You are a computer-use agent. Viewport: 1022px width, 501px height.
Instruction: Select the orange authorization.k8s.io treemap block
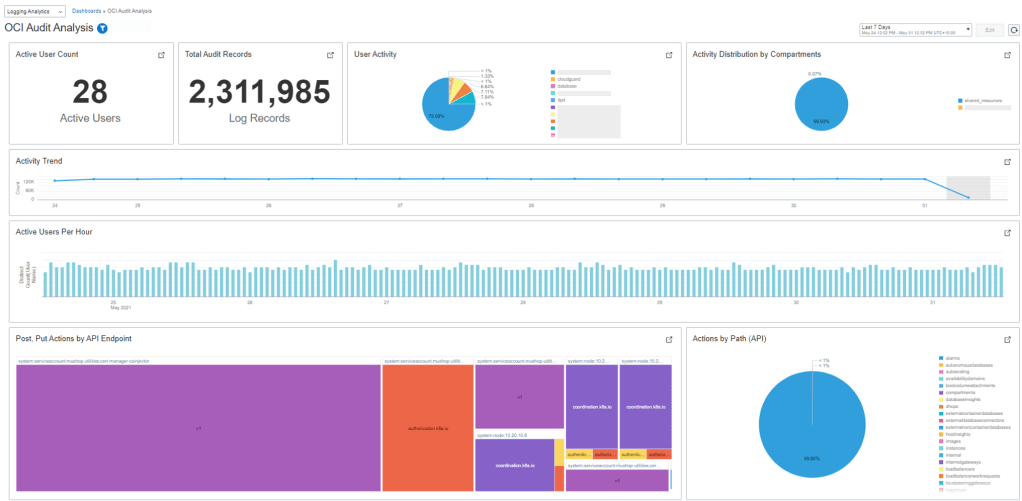[x=427, y=427]
